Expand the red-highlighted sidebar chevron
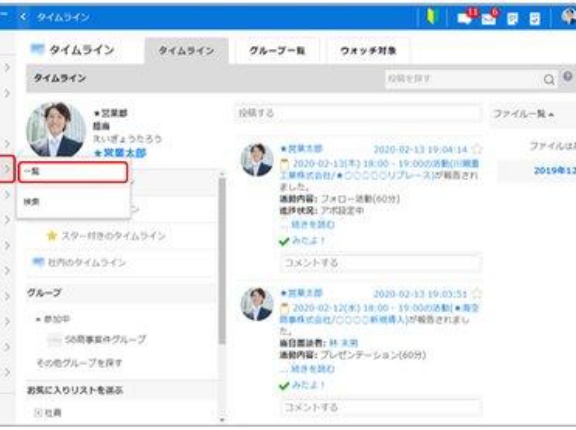The image size is (576, 430). (x=7, y=169)
